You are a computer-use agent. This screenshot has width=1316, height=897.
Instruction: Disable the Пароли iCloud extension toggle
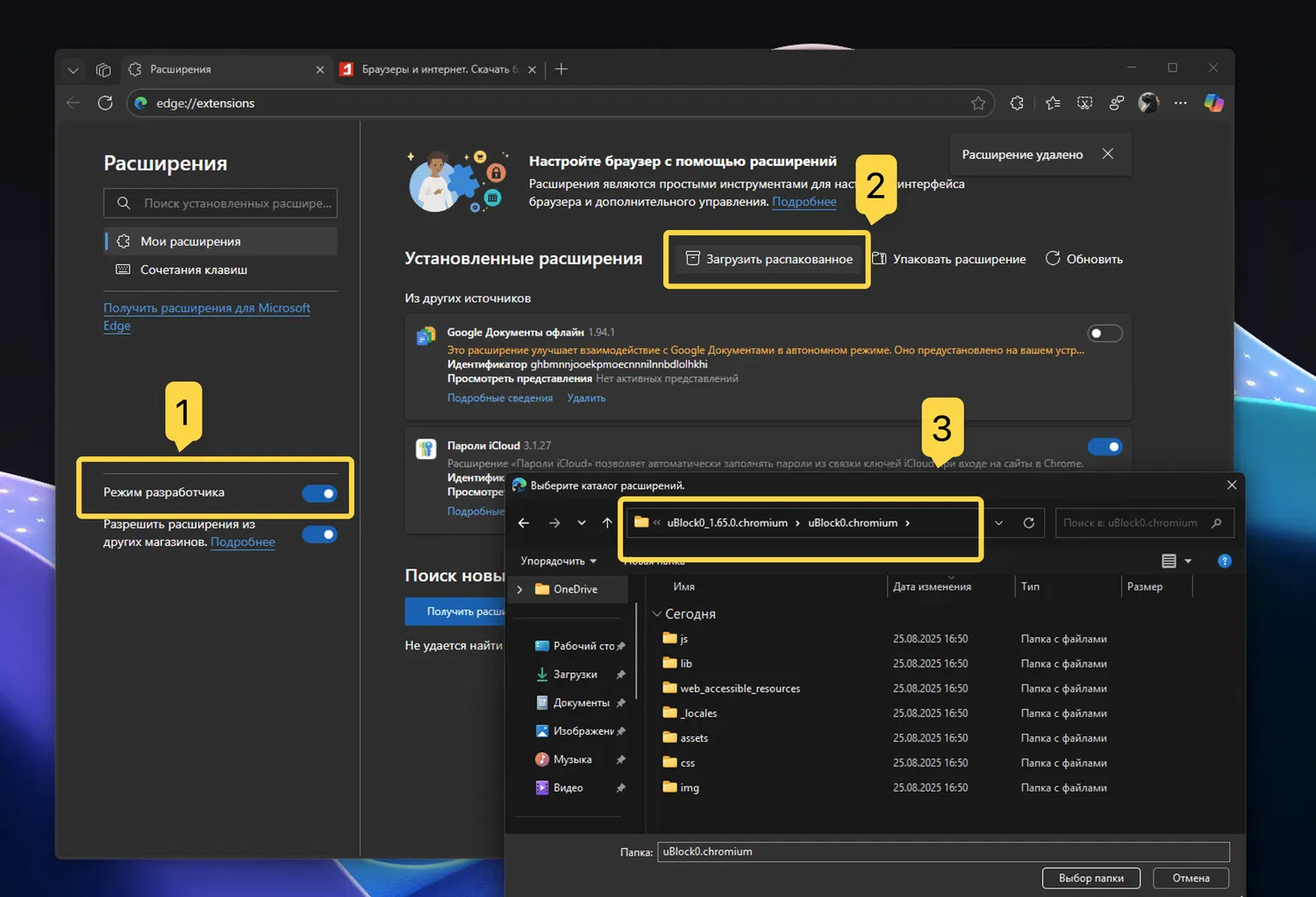click(1105, 447)
